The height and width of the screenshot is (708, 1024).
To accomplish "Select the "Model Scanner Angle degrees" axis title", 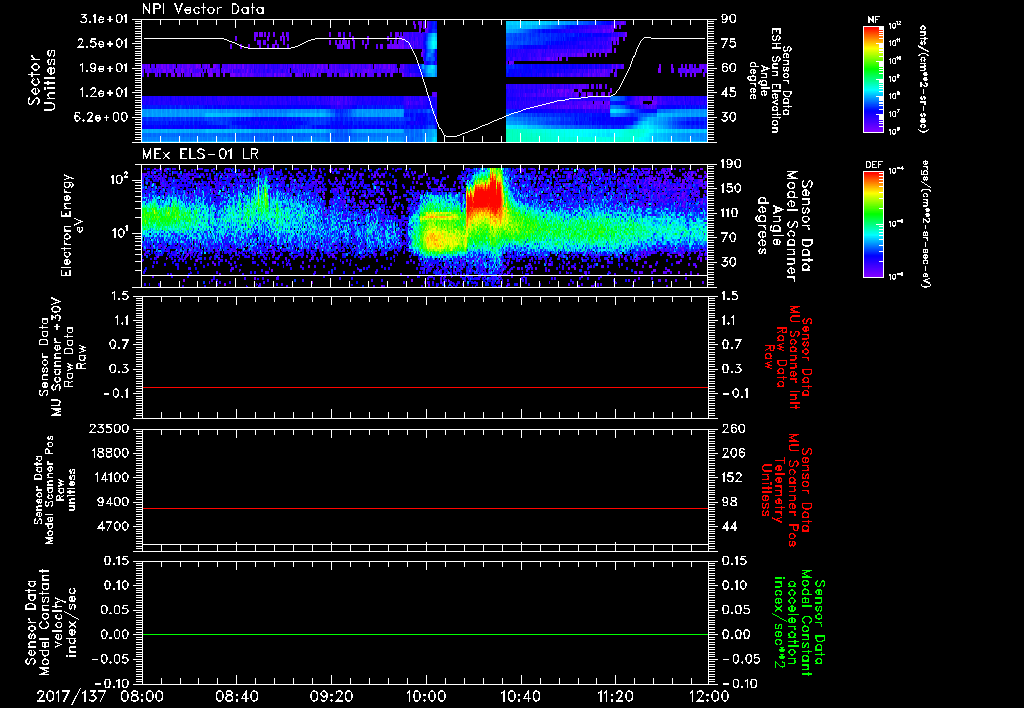I will click(784, 226).
